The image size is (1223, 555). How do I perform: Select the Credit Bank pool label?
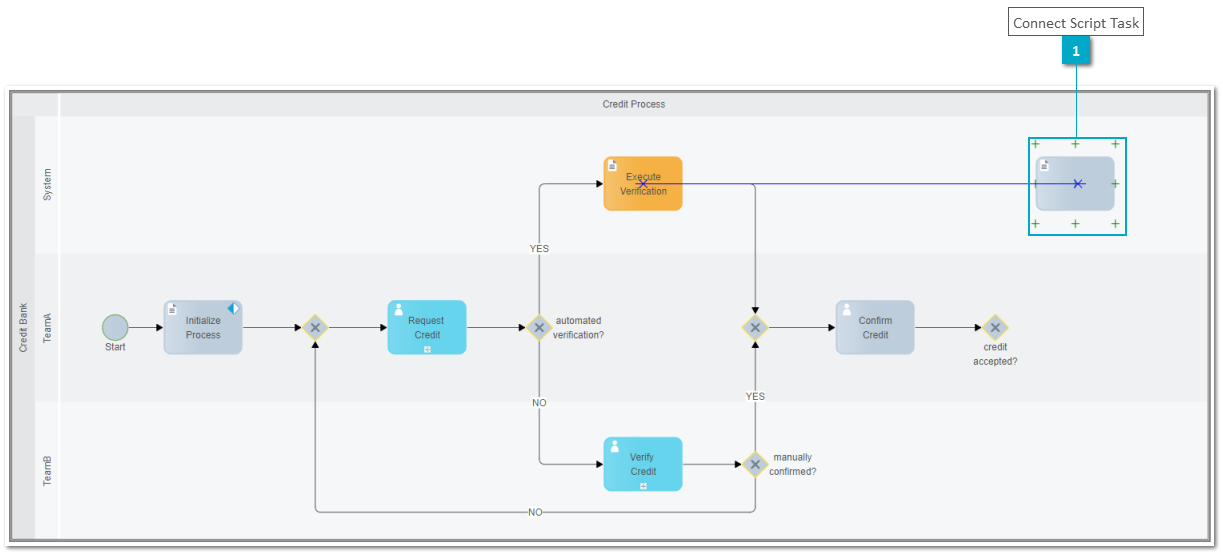click(23, 327)
